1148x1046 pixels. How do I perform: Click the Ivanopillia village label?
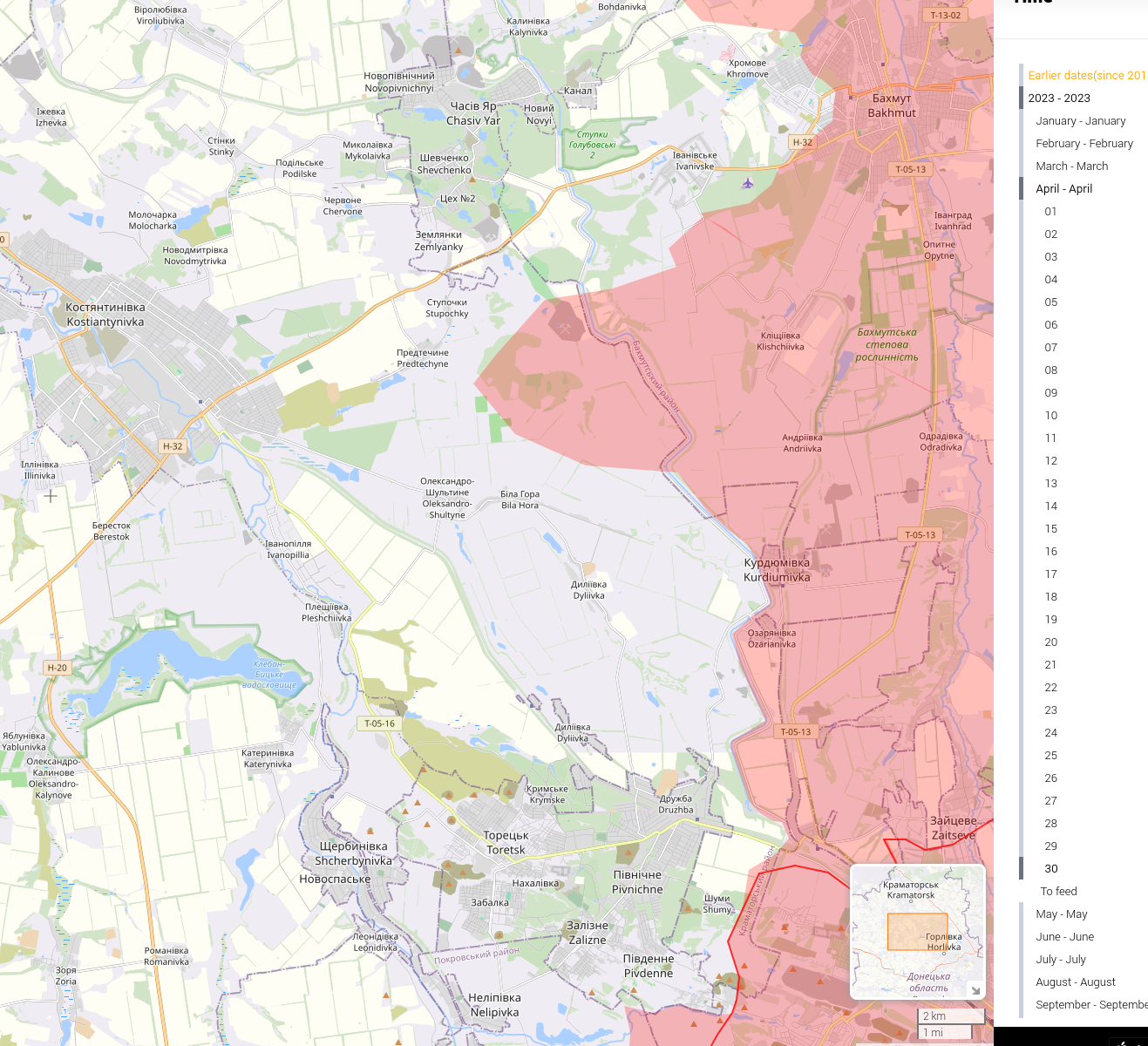pyautogui.click(x=288, y=549)
